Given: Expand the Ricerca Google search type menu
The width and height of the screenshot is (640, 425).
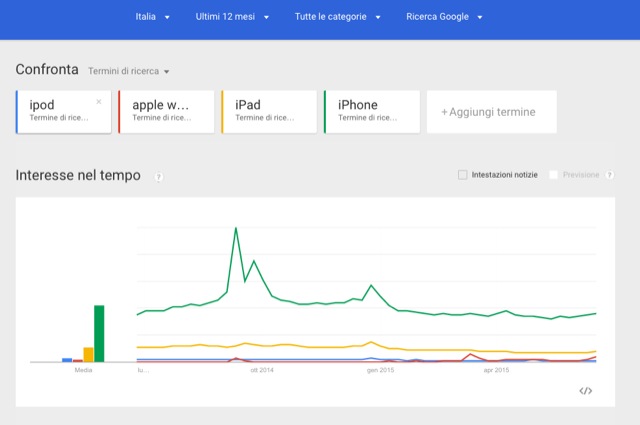Looking at the screenshot, I should click(x=445, y=17).
